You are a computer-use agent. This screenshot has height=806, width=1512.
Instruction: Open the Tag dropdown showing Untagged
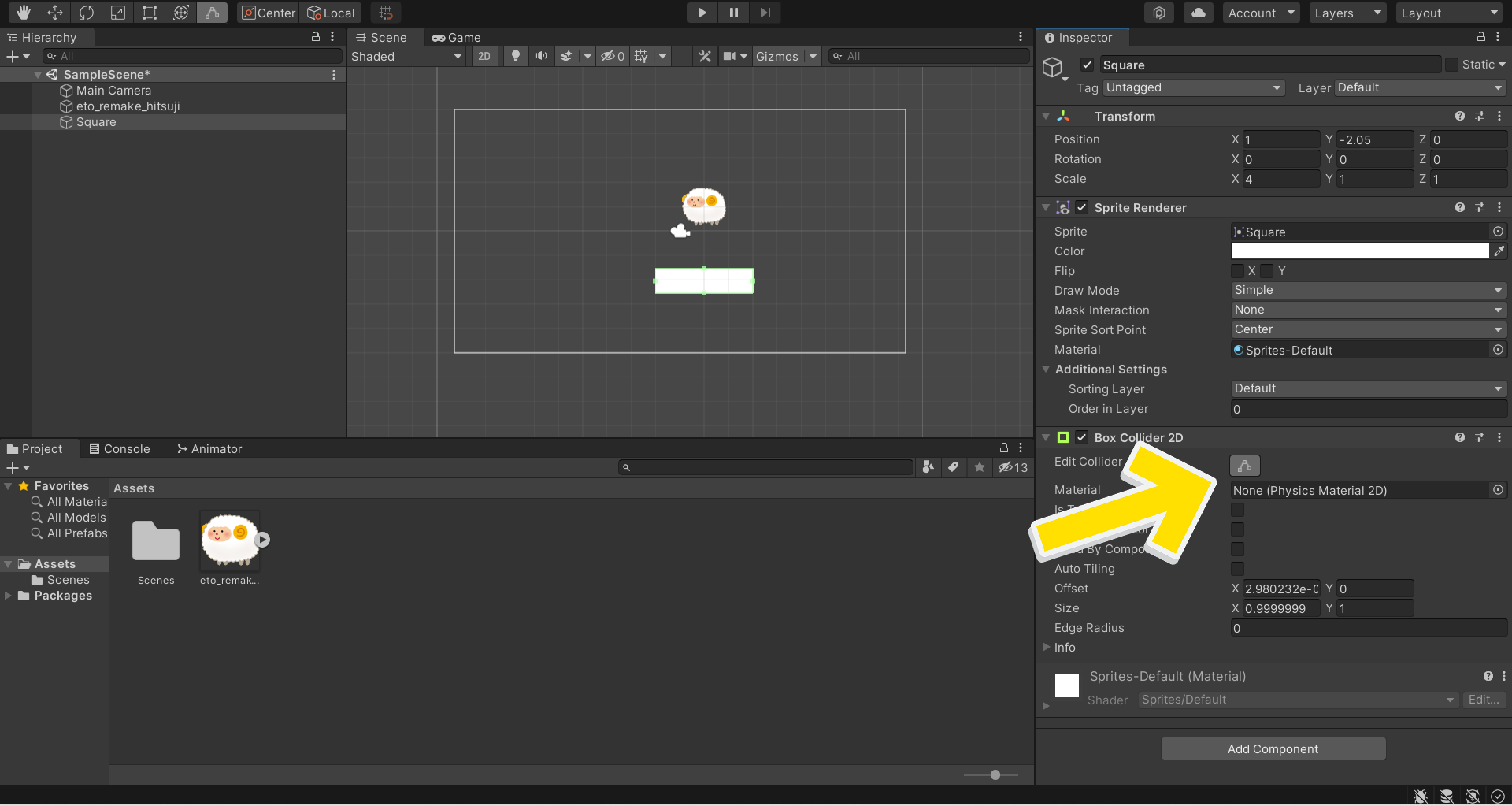click(x=1193, y=87)
